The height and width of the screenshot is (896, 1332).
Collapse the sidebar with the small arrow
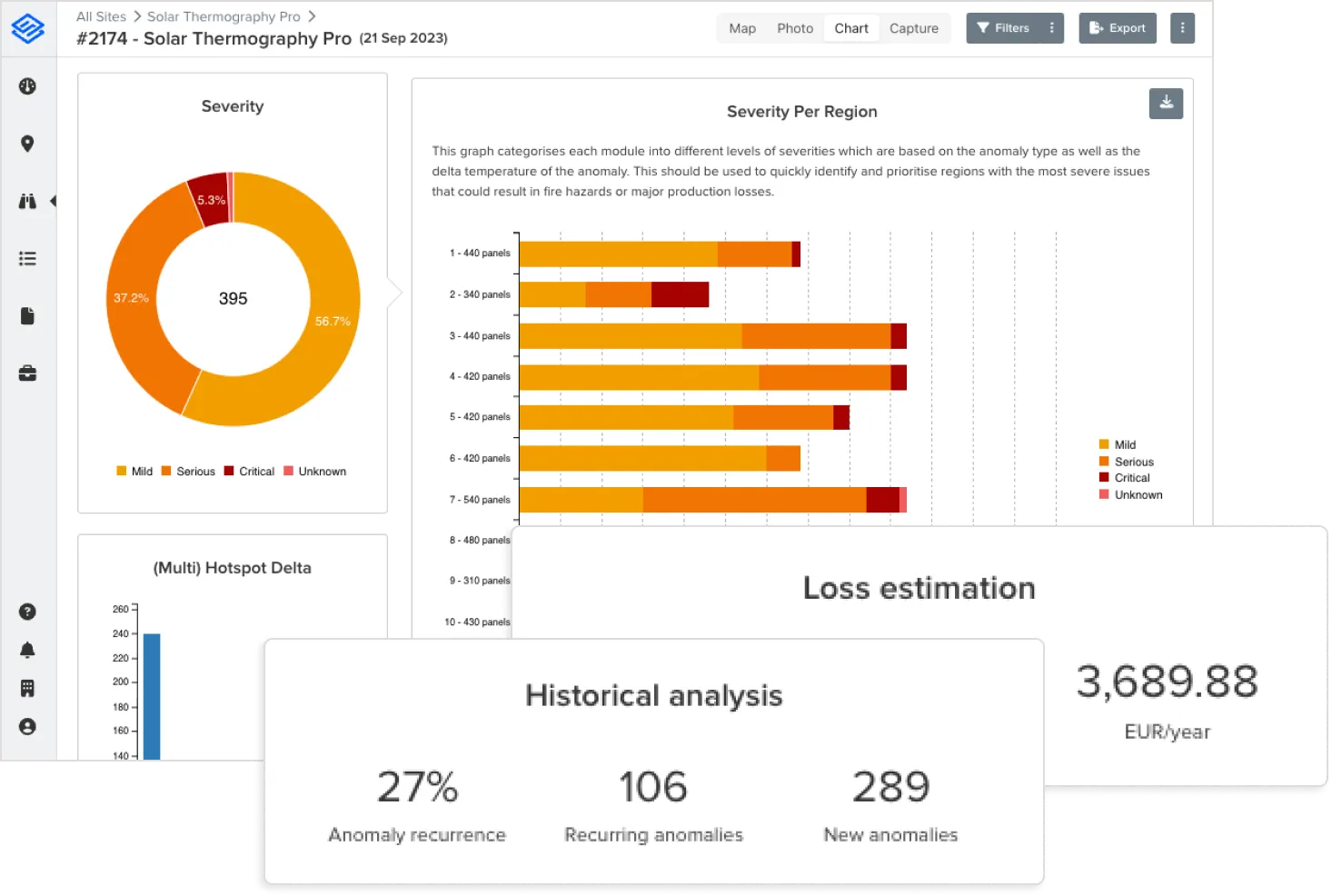pyautogui.click(x=53, y=201)
